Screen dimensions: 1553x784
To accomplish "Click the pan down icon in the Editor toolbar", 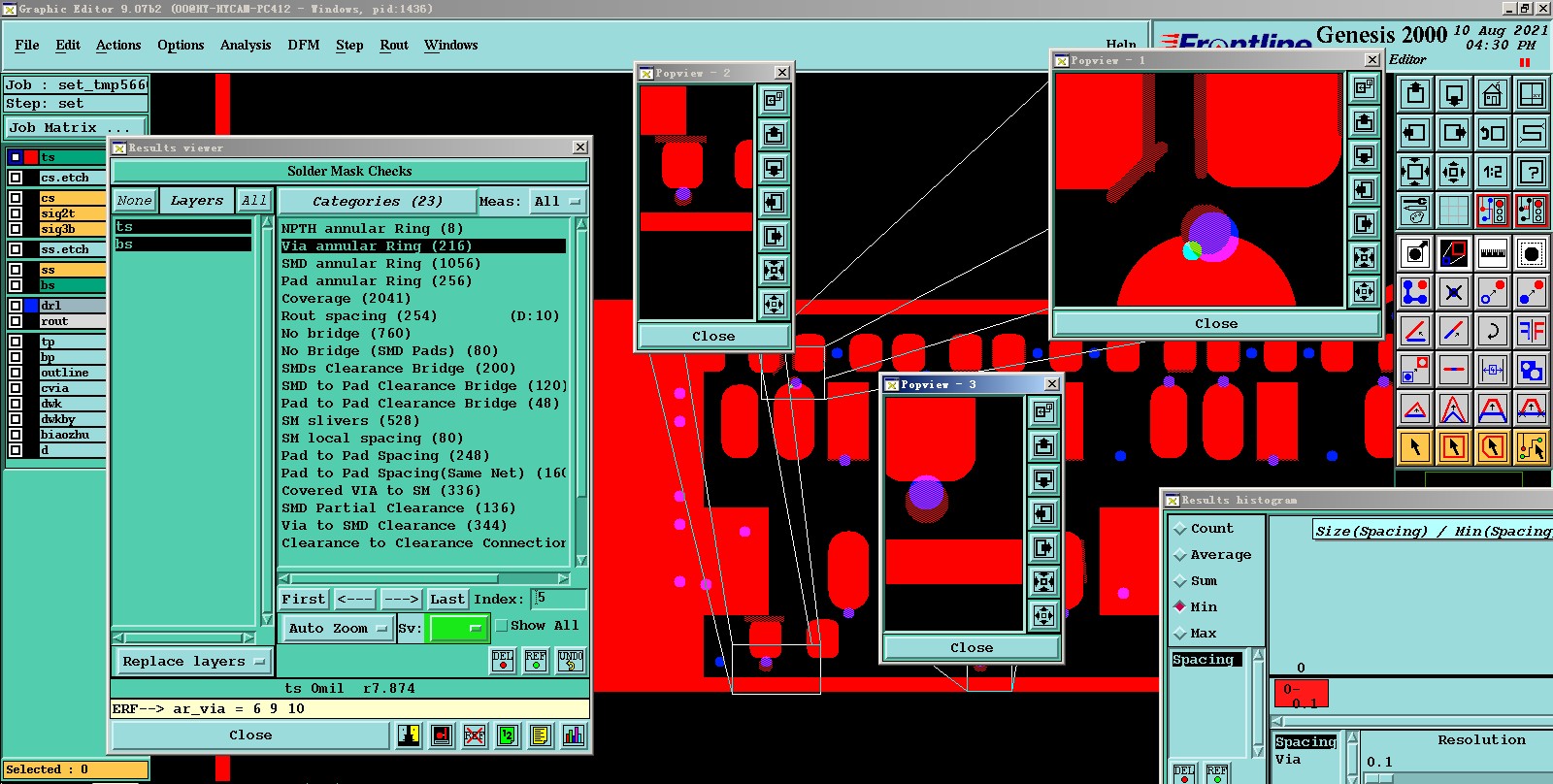I will click(x=1454, y=94).
